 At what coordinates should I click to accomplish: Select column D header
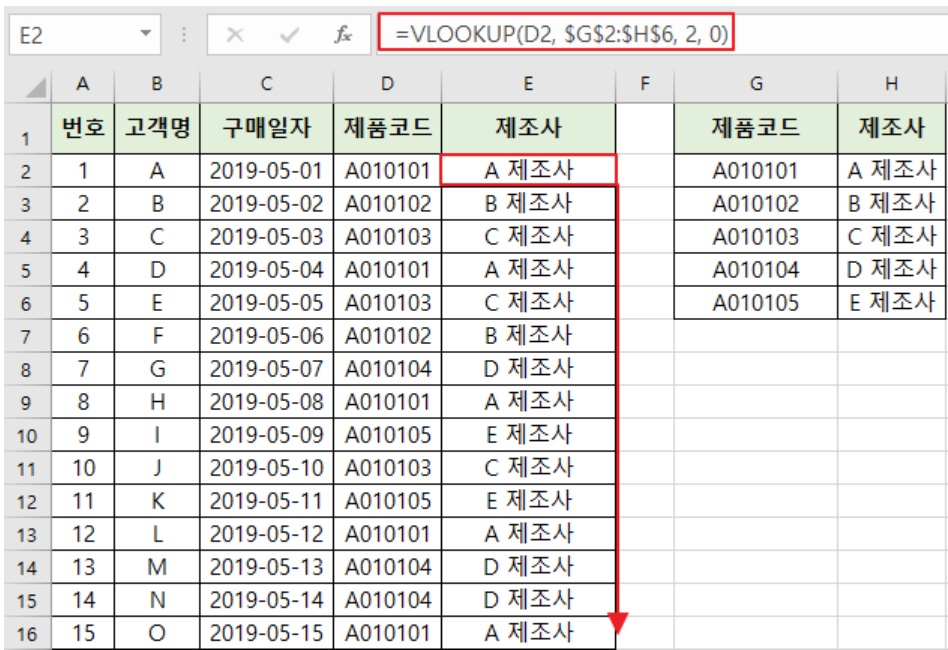point(387,84)
